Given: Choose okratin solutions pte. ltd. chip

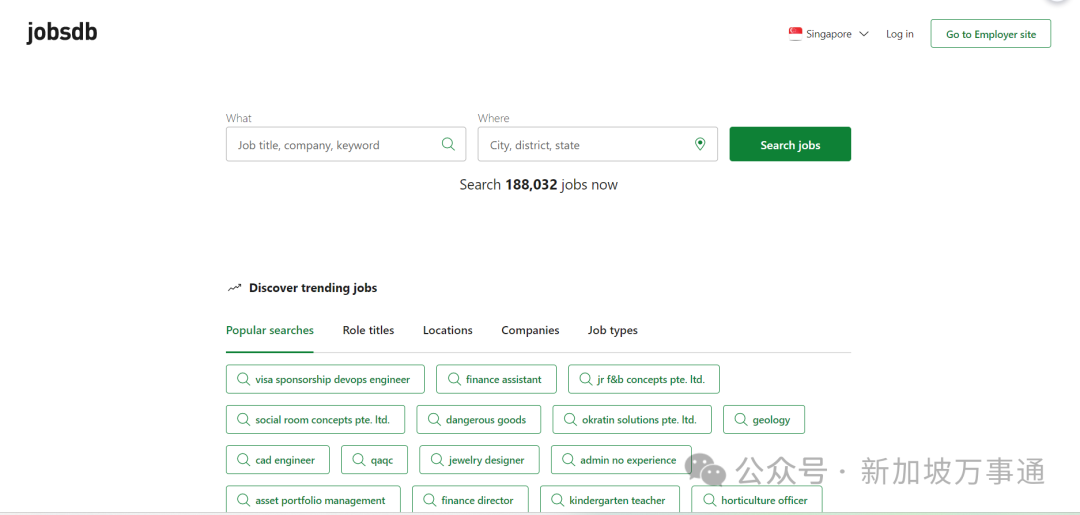Looking at the screenshot, I should pos(632,419).
